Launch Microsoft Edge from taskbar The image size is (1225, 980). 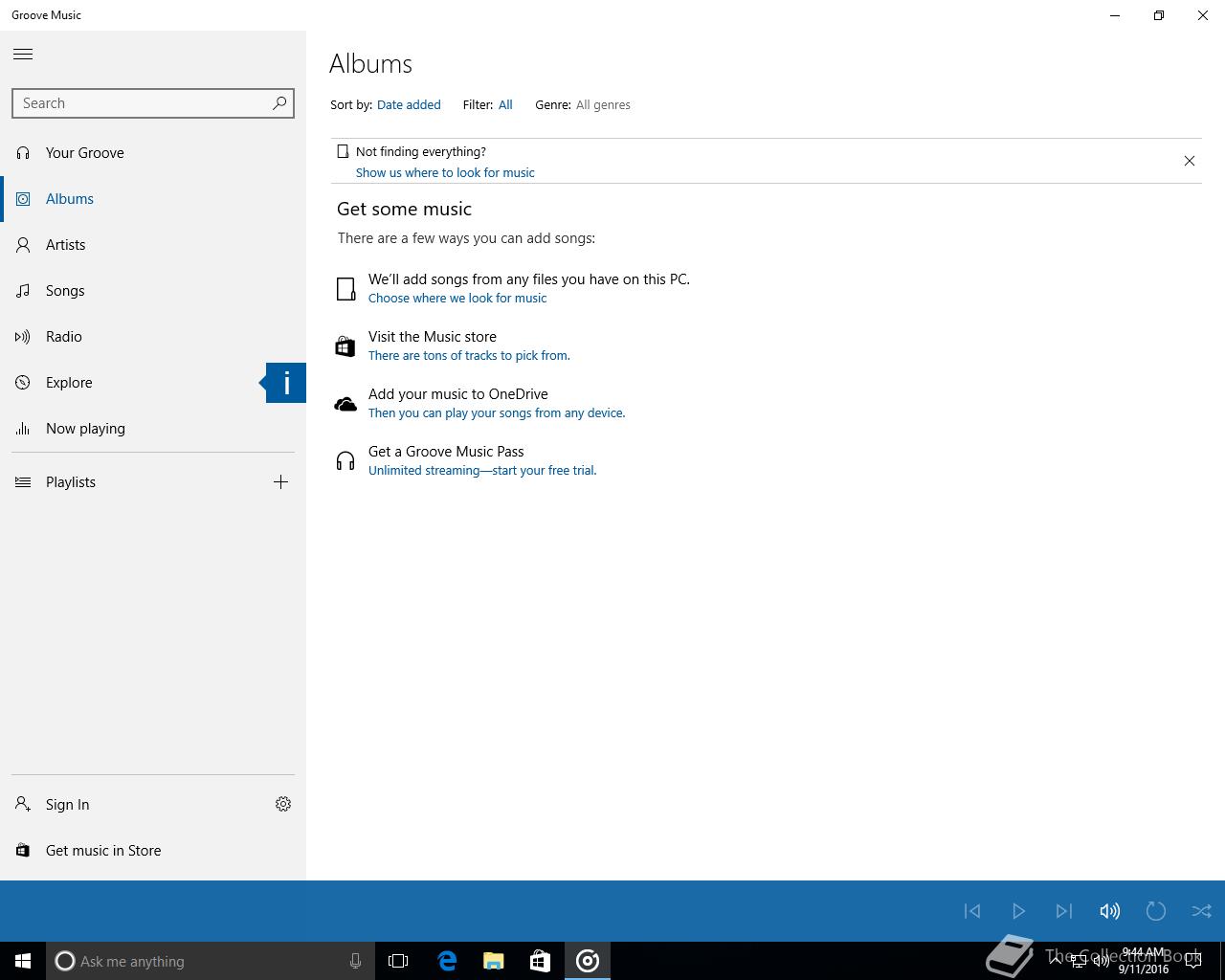point(447,961)
